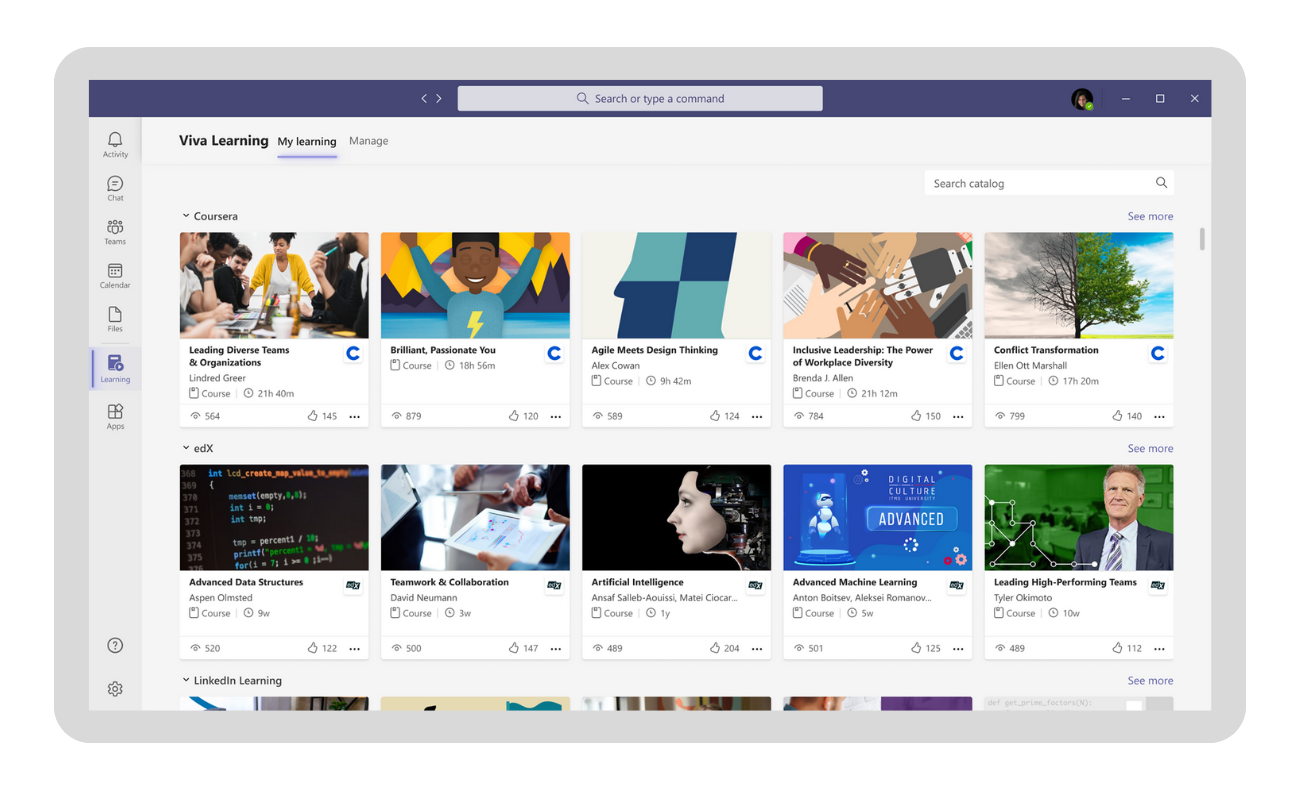The image size is (1300, 790).
Task: See more LinkedIn Learning courses
Action: pyautogui.click(x=1150, y=680)
